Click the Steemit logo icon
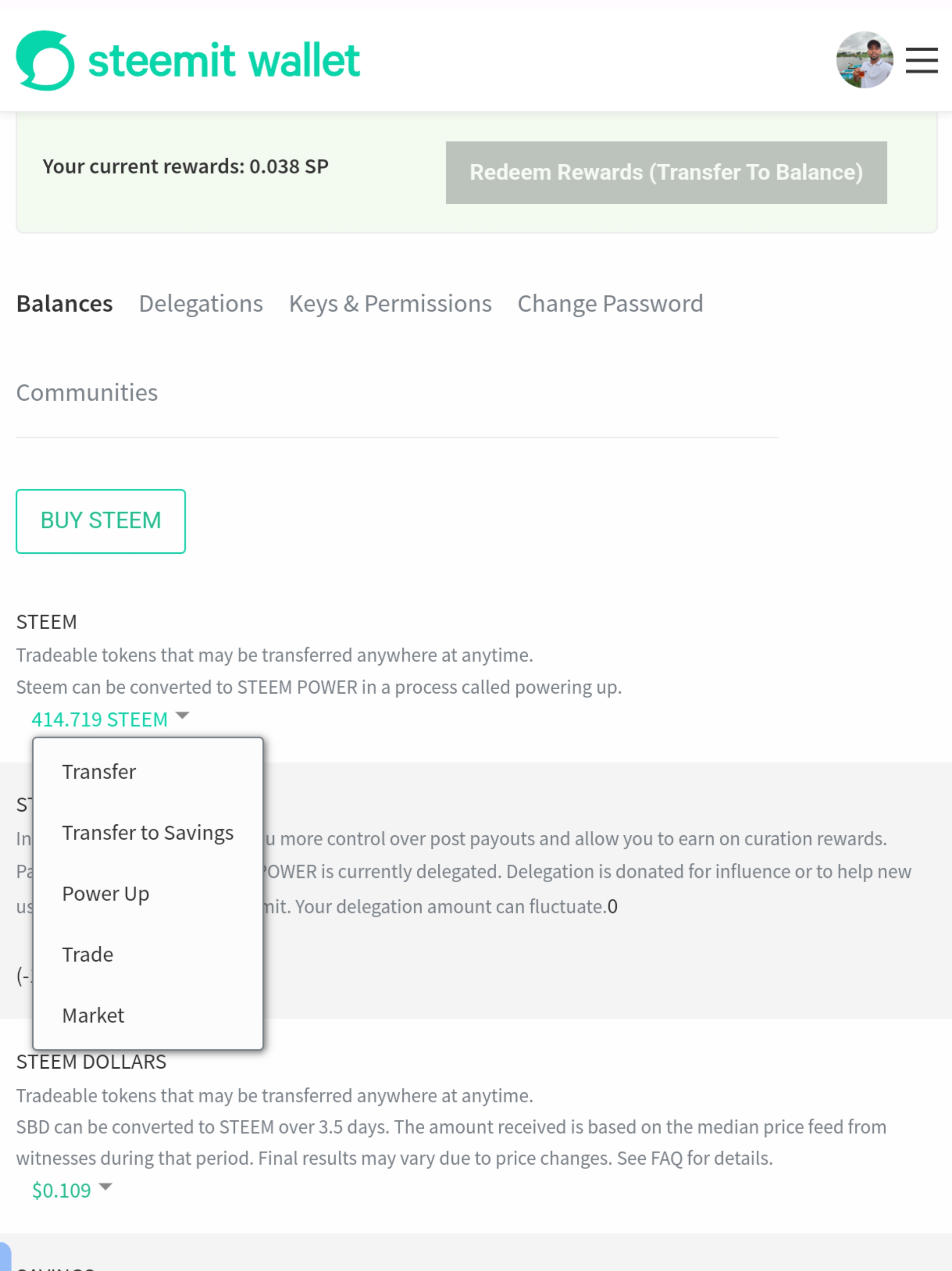This screenshot has width=952, height=1271. pos(46,60)
